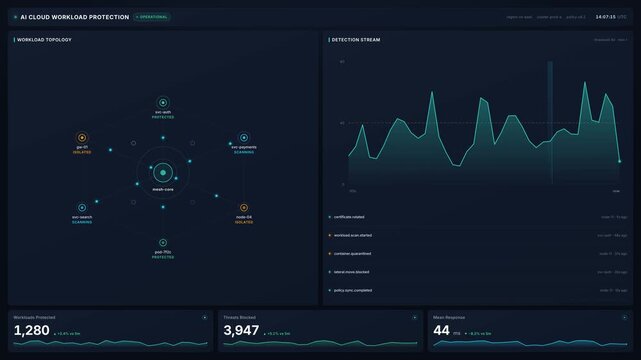Click the AI Cloud Workload Protection title

75,17
